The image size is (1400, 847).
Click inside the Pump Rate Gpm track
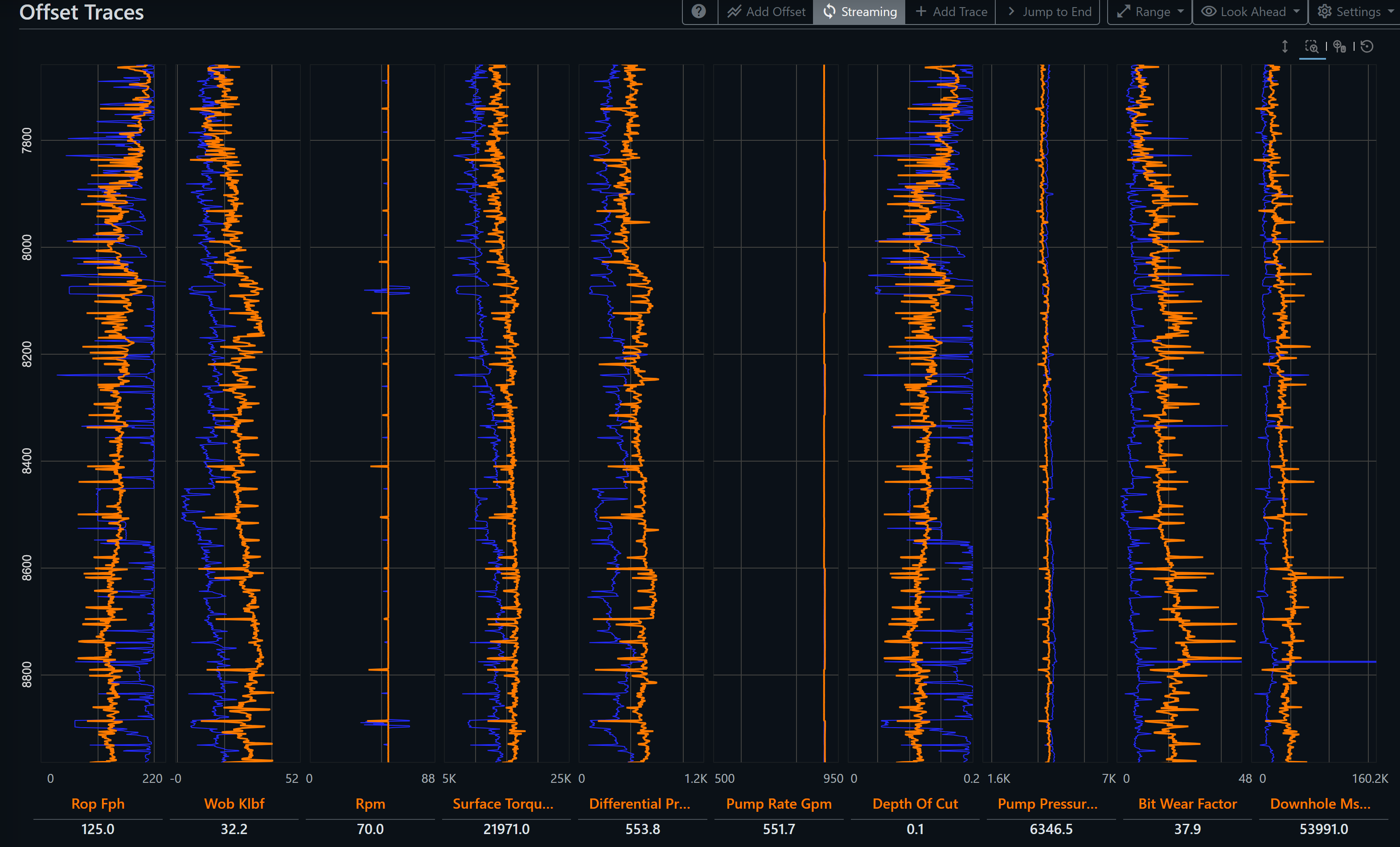point(776,413)
